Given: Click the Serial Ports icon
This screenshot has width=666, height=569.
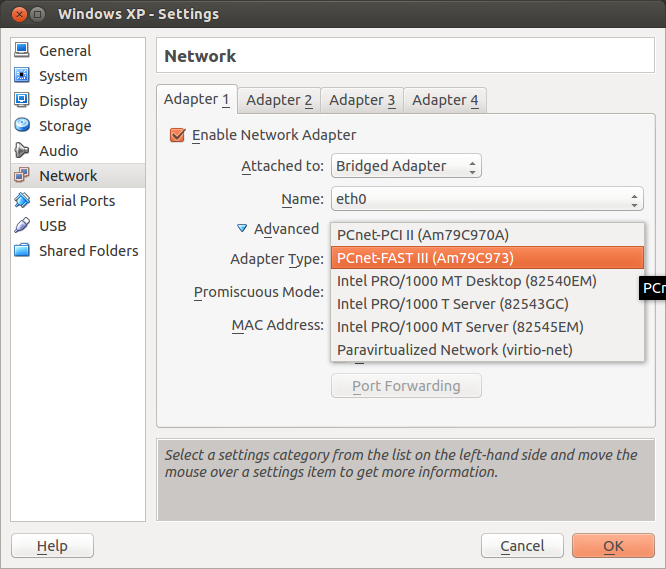Looking at the screenshot, I should pyautogui.click(x=22, y=201).
